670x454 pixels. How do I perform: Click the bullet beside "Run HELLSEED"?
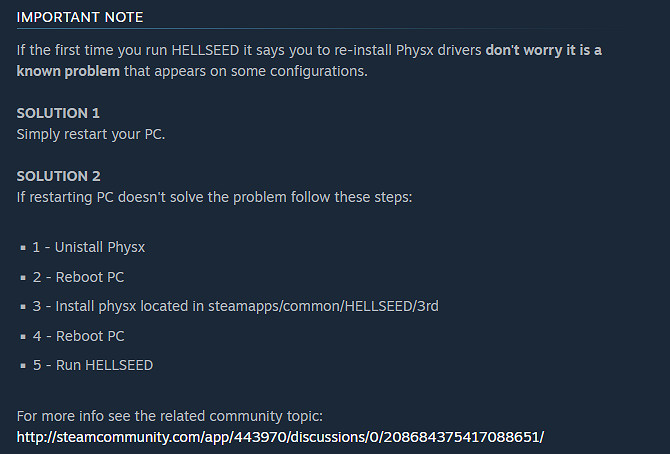(22, 366)
